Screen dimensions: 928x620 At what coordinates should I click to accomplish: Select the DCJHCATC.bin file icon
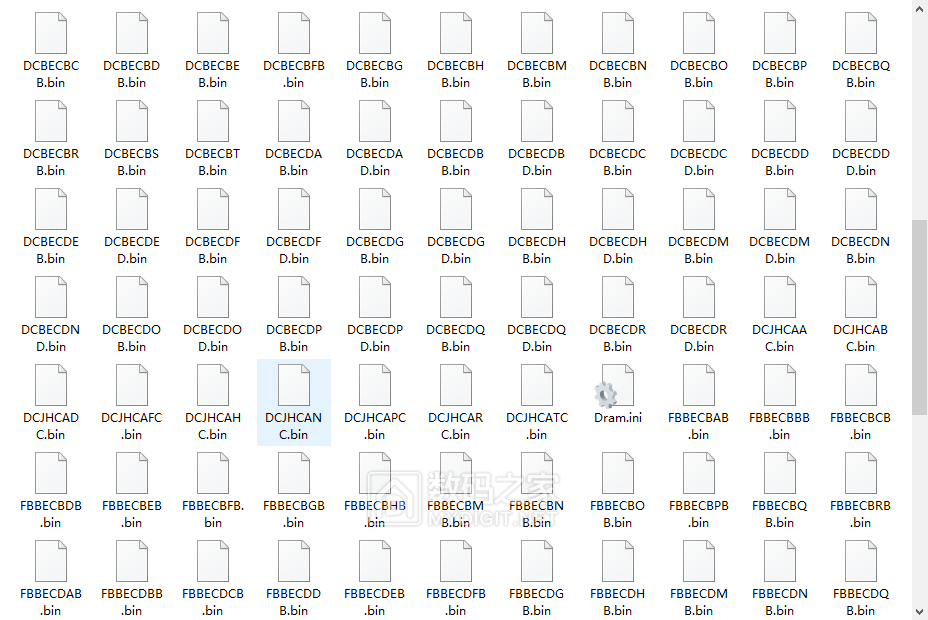pyautogui.click(x=537, y=386)
